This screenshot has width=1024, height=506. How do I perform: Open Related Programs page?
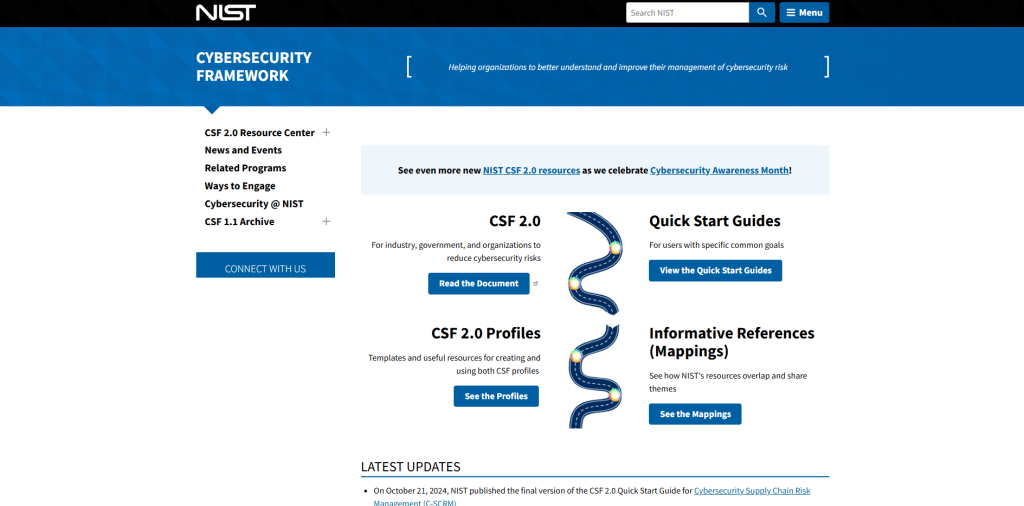(x=245, y=168)
